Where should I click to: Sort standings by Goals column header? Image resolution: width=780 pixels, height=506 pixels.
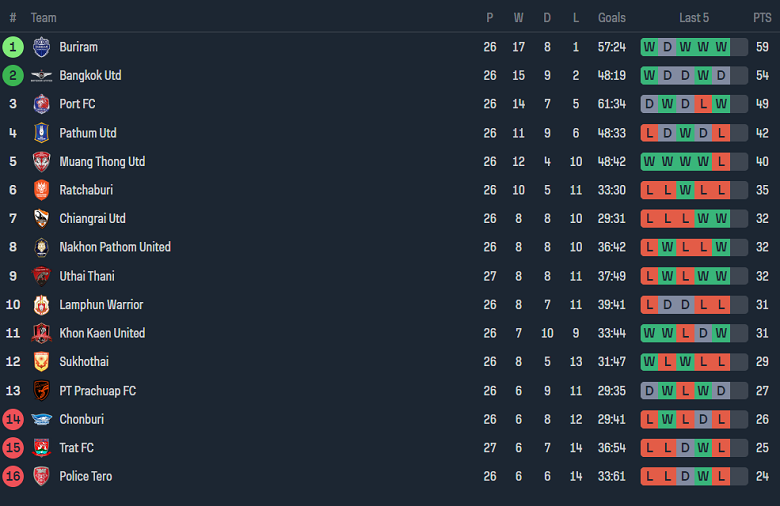612,18
